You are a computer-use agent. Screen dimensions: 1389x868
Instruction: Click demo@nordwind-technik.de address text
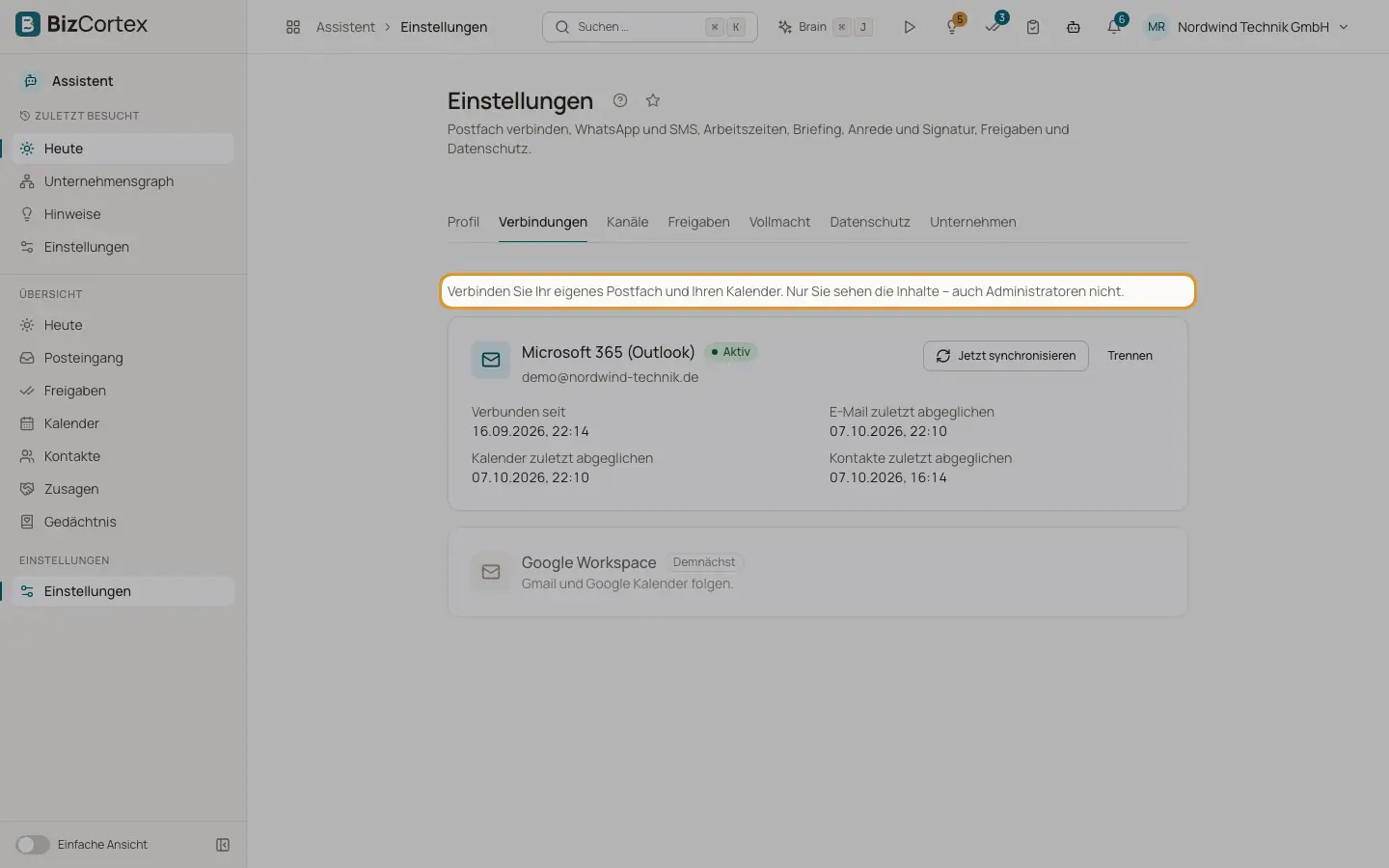tap(610, 377)
